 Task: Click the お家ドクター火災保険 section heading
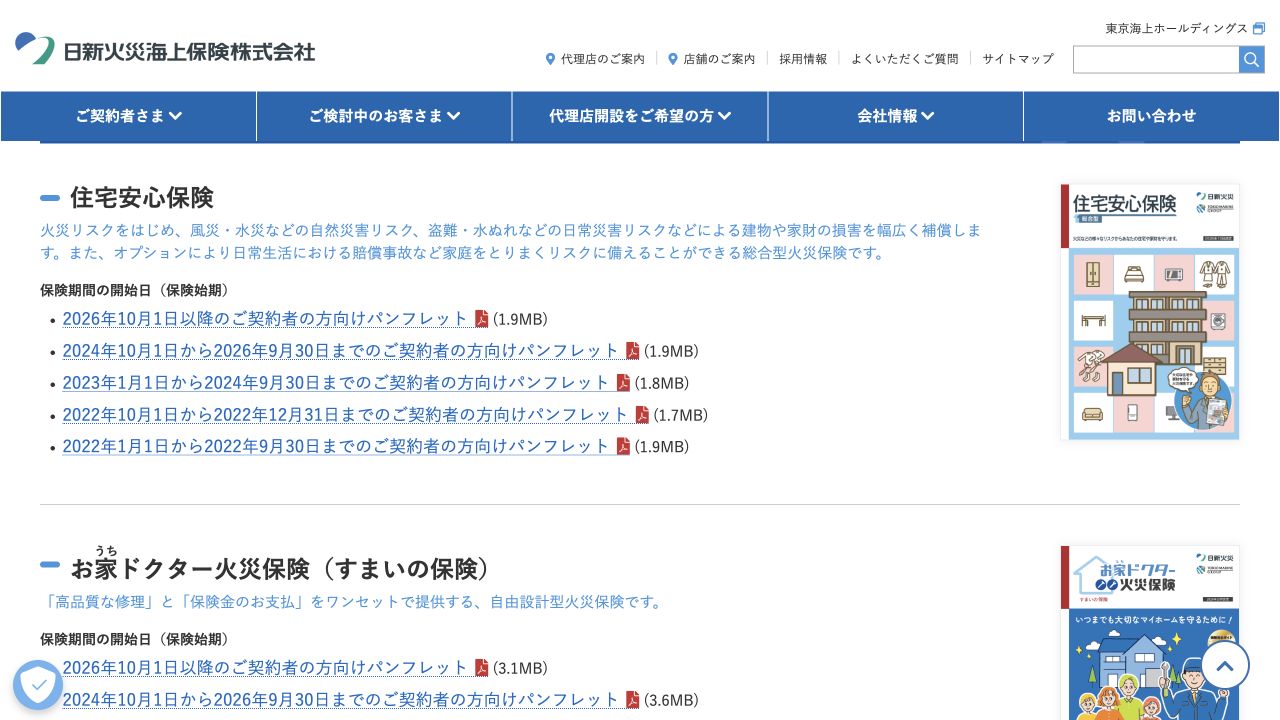tap(282, 568)
